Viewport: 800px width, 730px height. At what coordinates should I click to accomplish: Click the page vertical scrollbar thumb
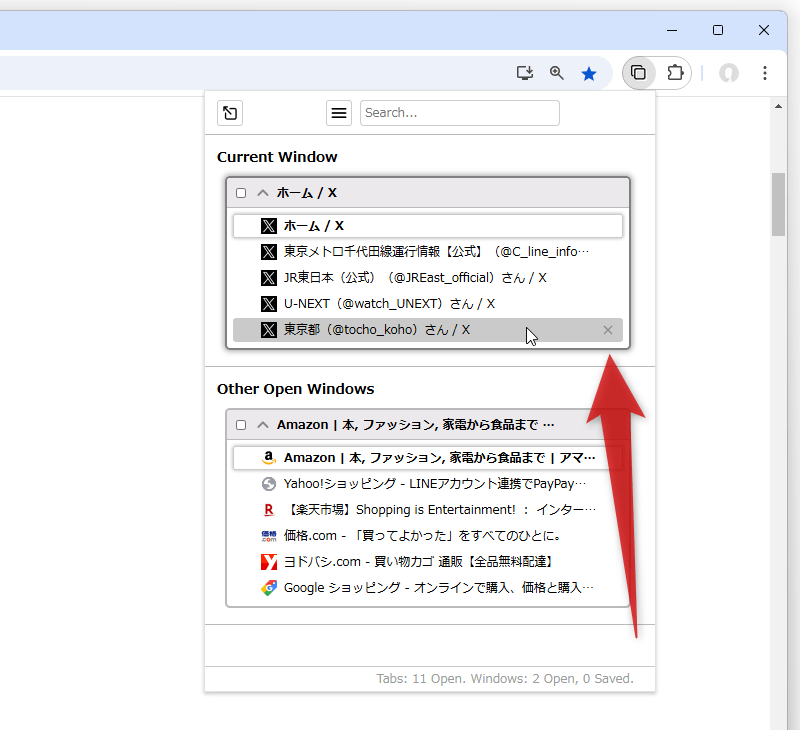coord(778,205)
